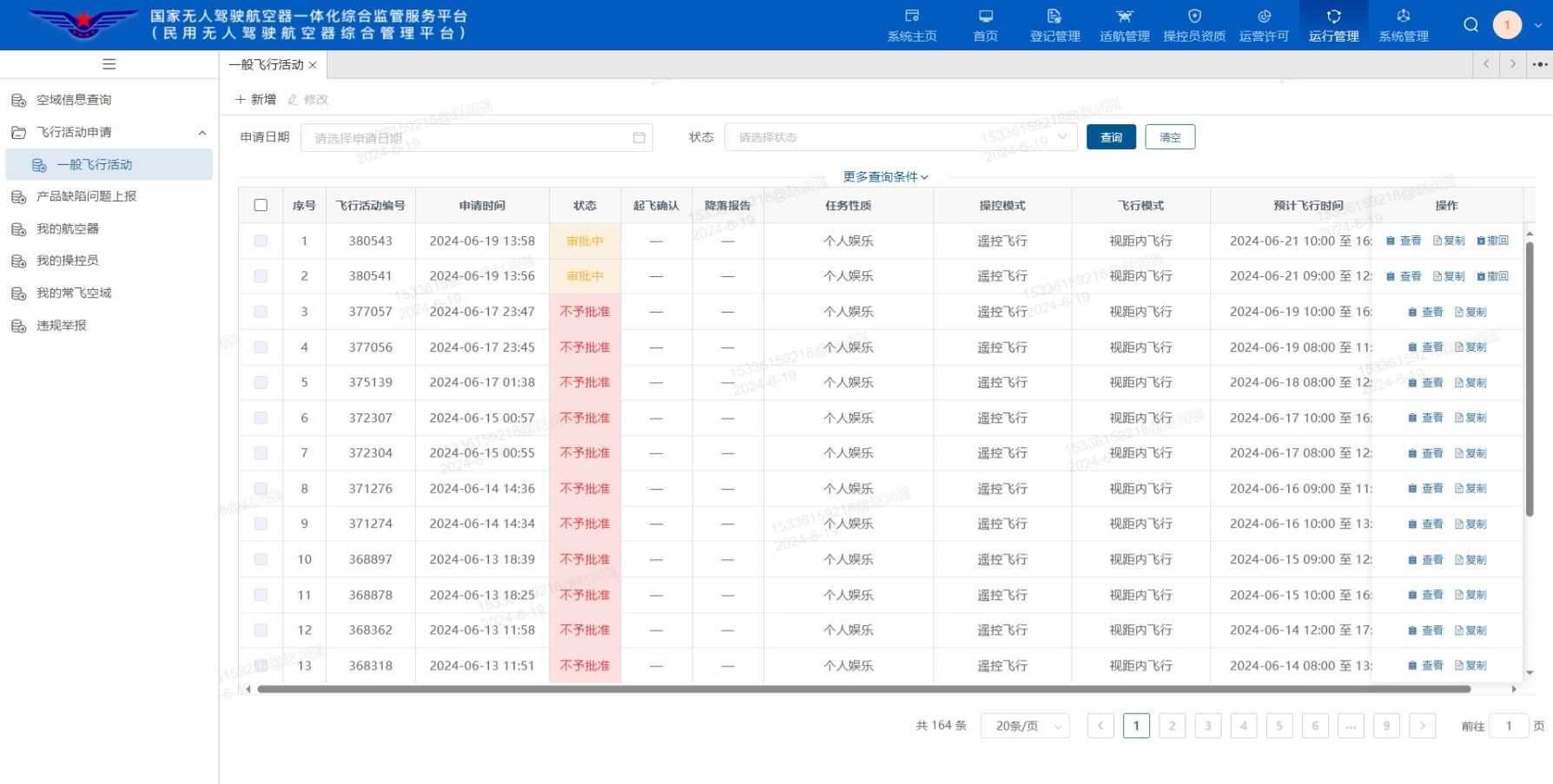Go to page 2 in pagination

pyautogui.click(x=1172, y=726)
